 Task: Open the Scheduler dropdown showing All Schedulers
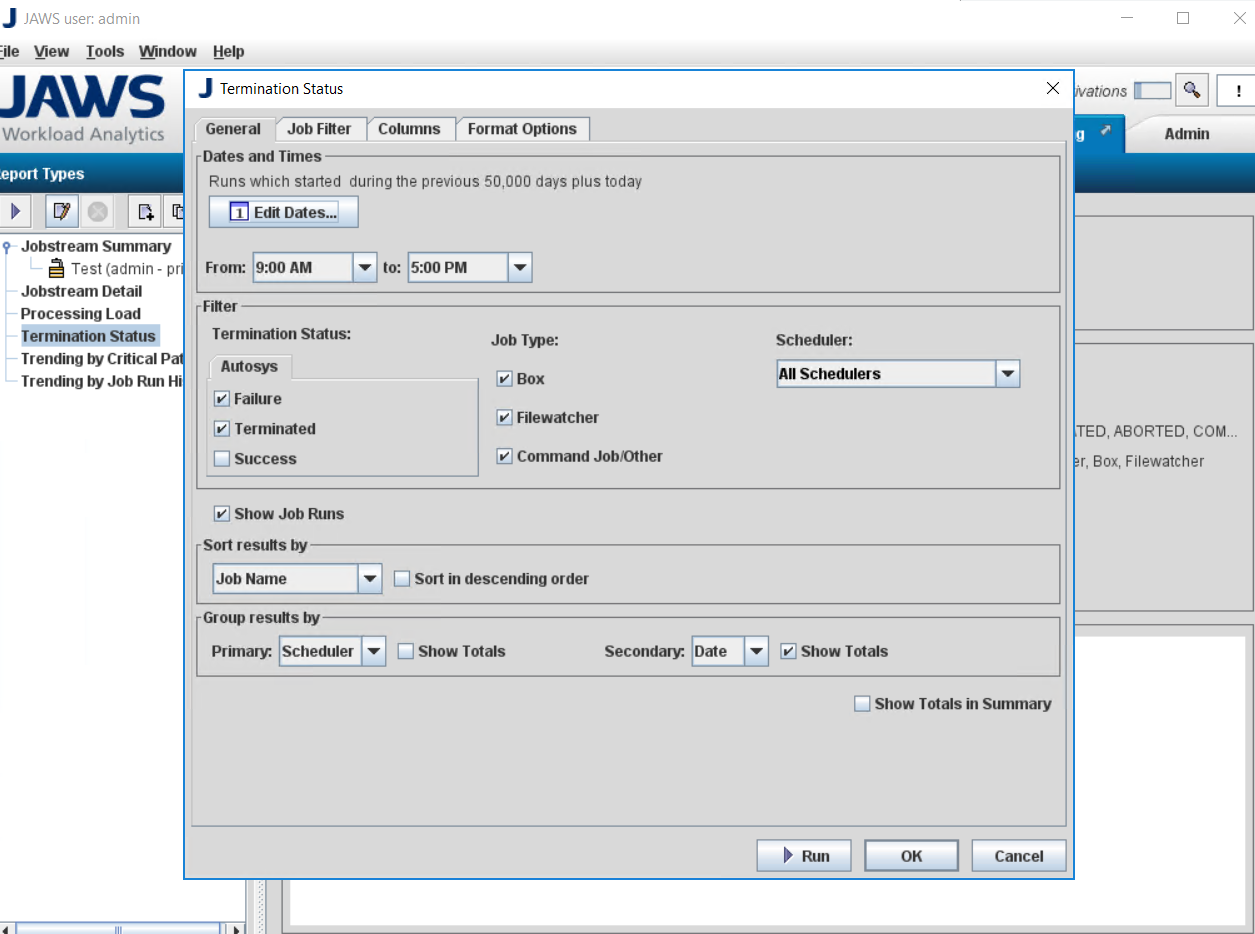[1007, 374]
